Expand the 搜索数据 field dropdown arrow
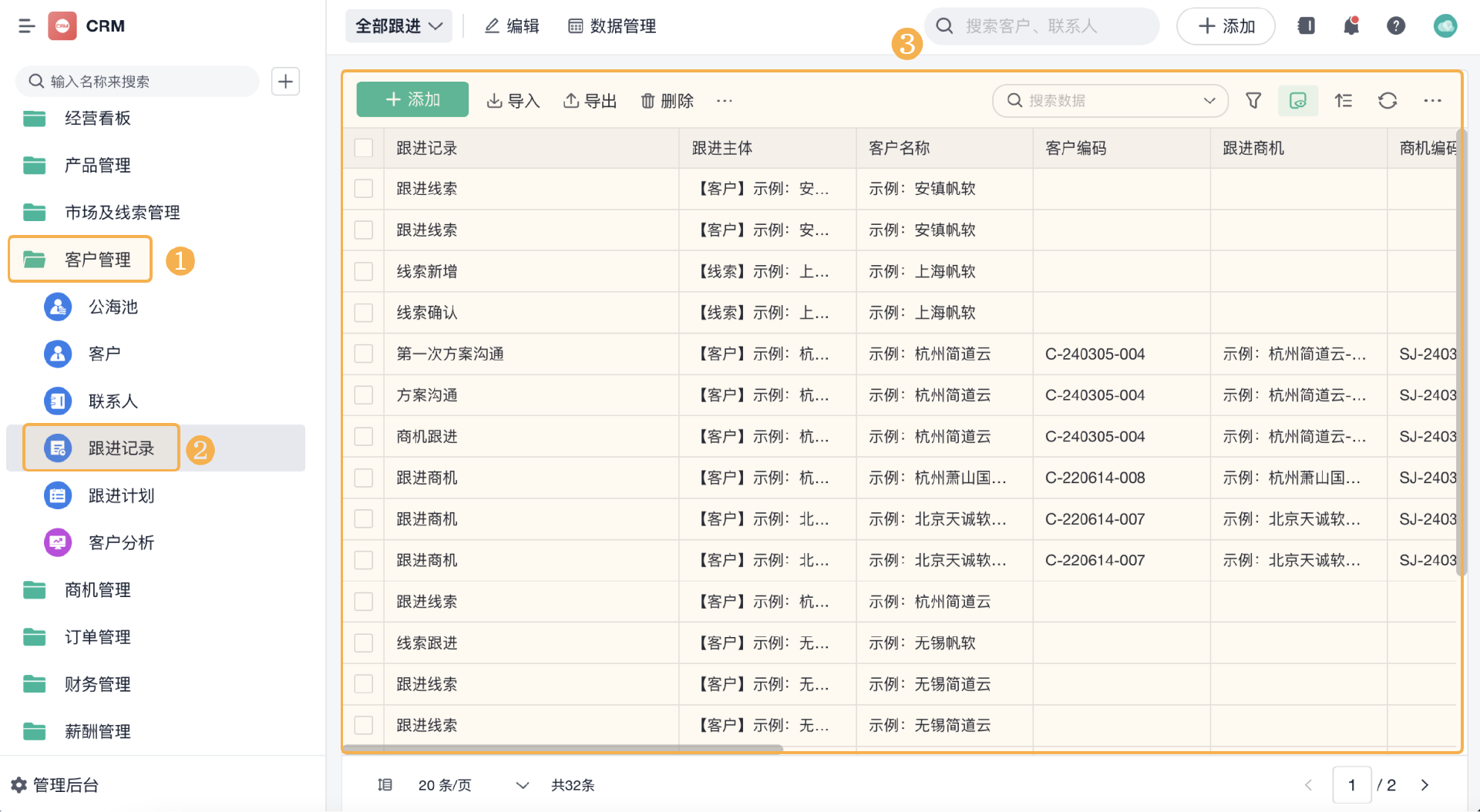Viewport: 1480px width, 812px height. [x=1209, y=101]
